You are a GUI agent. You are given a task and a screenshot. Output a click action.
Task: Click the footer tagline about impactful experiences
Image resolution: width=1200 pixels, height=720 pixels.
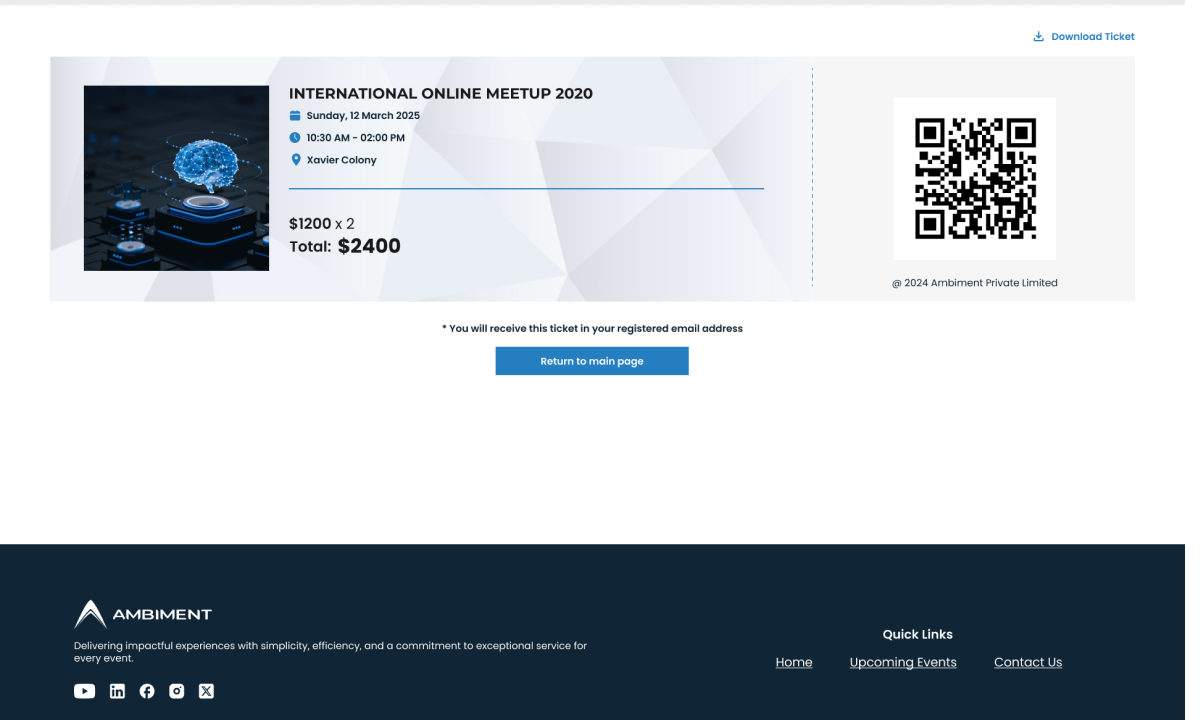click(x=330, y=652)
